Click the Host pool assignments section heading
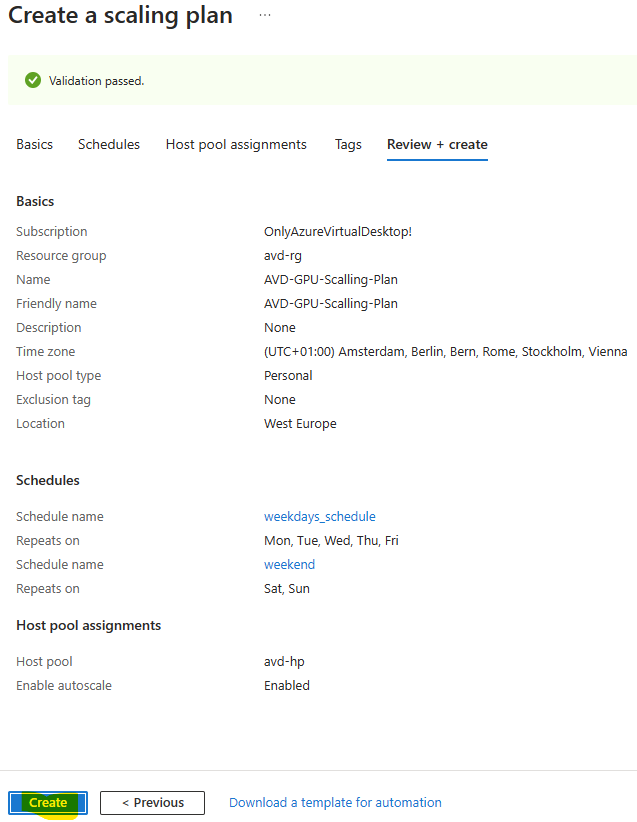Viewport: 637px width, 822px height. pyautogui.click(x=89, y=625)
